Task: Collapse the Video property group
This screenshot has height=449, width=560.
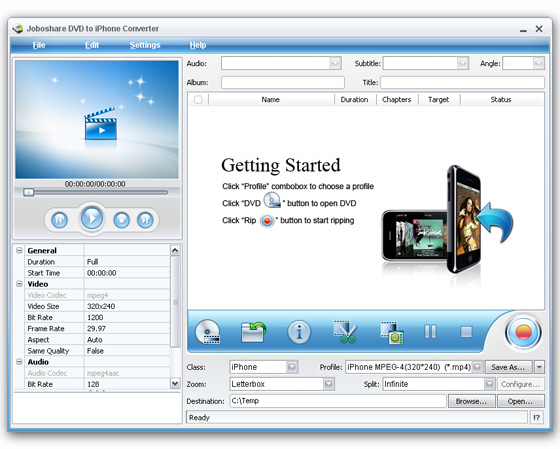Action: (19, 284)
